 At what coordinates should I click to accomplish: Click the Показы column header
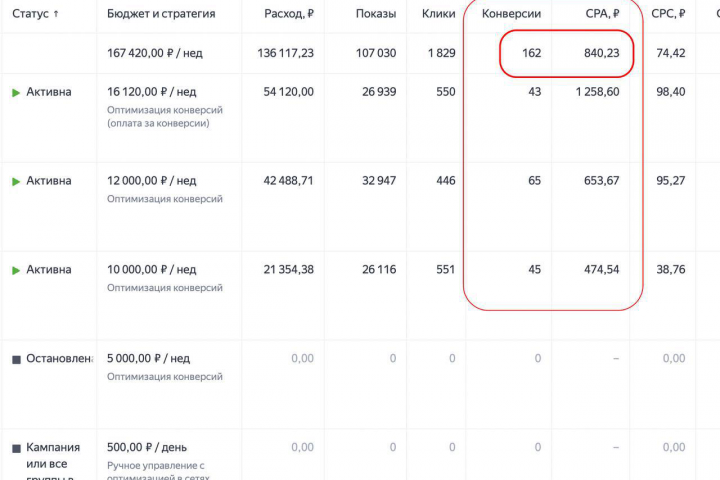[x=376, y=14]
